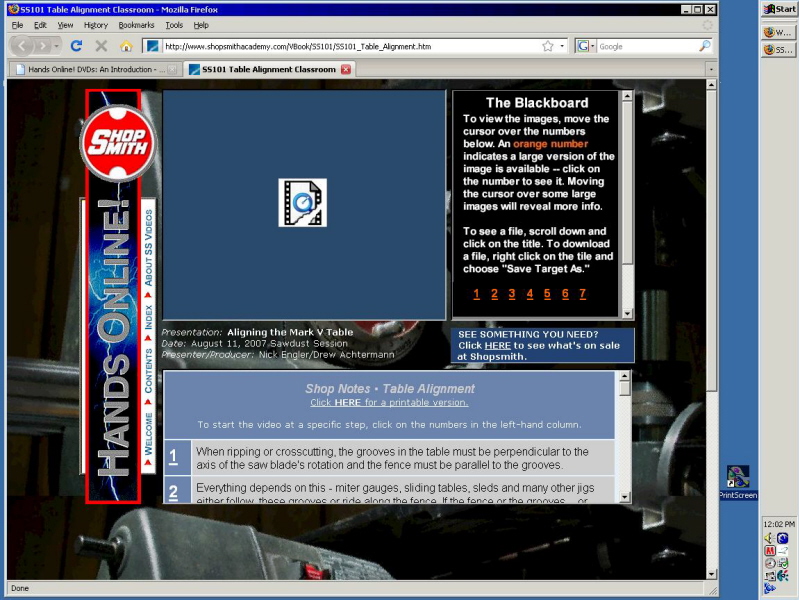
Task: Click main page scroll-down arrow
Action: [x=711, y=574]
